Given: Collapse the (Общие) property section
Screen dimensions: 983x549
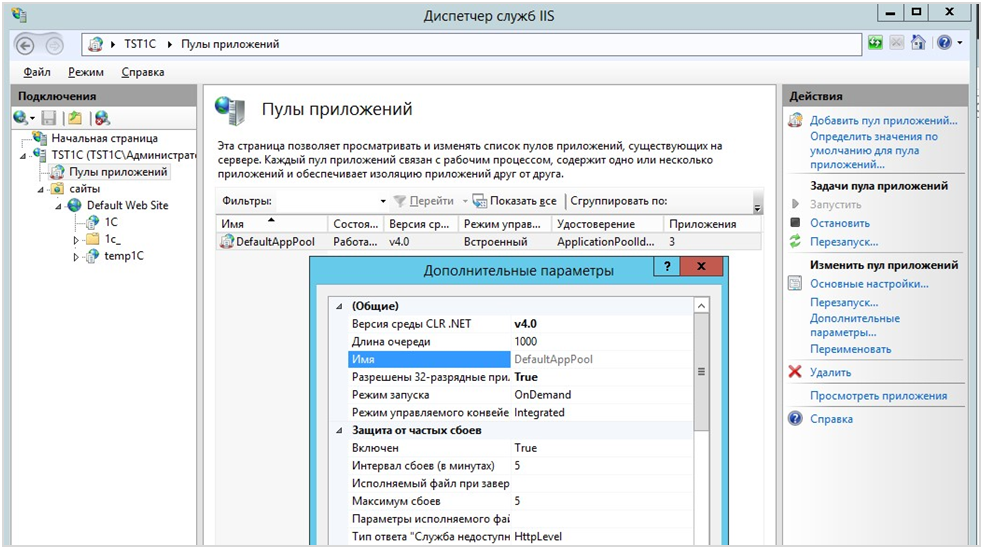Looking at the screenshot, I should (x=338, y=306).
